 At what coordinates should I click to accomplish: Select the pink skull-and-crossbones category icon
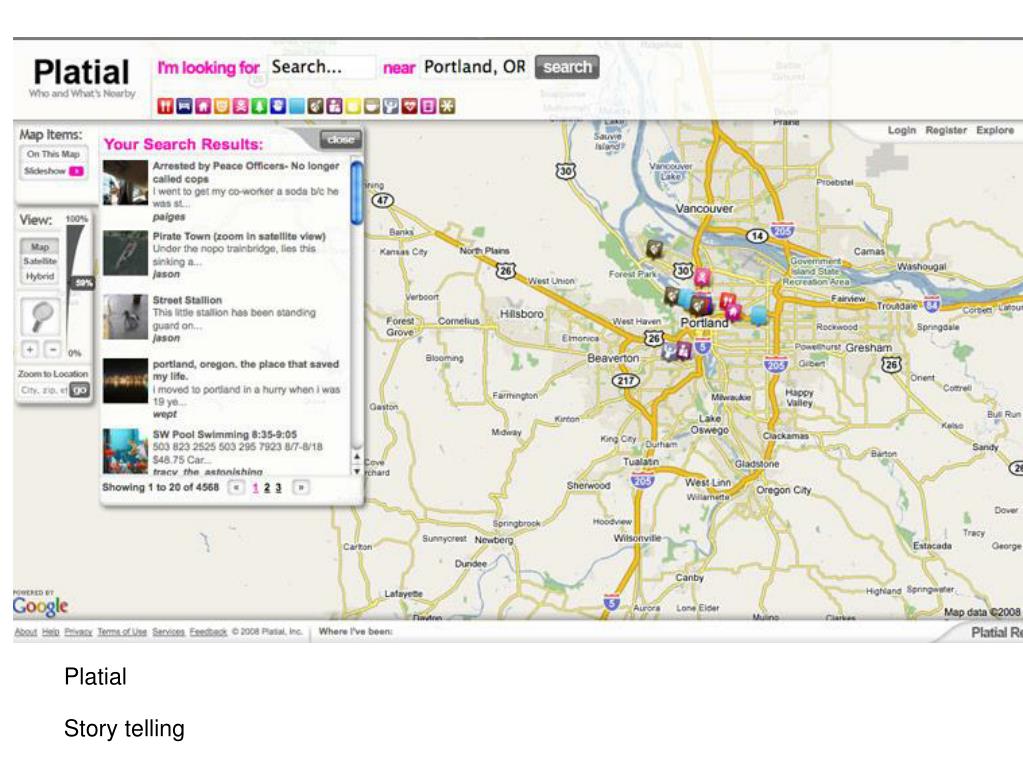[241, 106]
